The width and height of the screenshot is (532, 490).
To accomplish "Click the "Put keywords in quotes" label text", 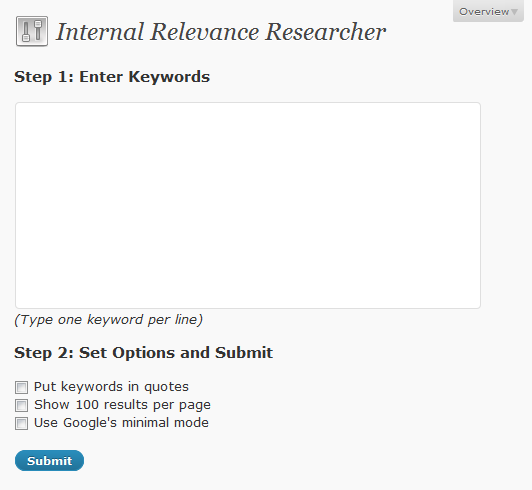I will pos(111,387).
